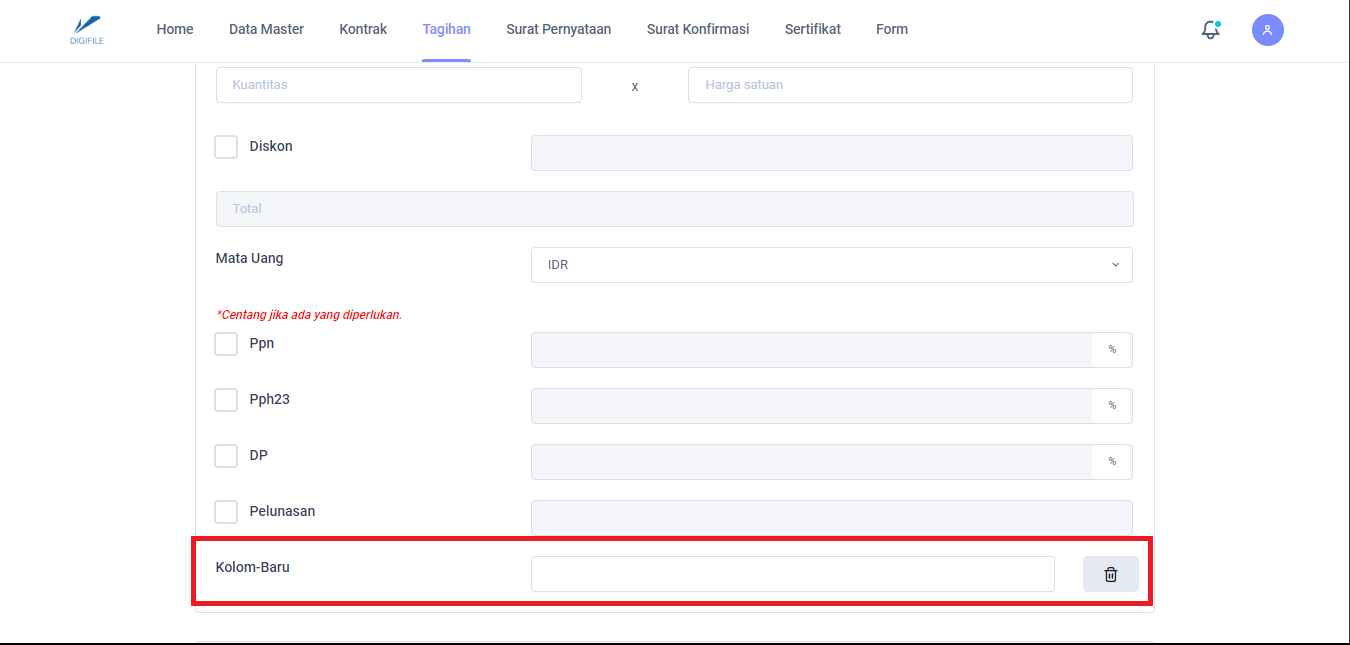Open the notification bell
Image resolution: width=1350 pixels, height=645 pixels.
tap(1210, 30)
